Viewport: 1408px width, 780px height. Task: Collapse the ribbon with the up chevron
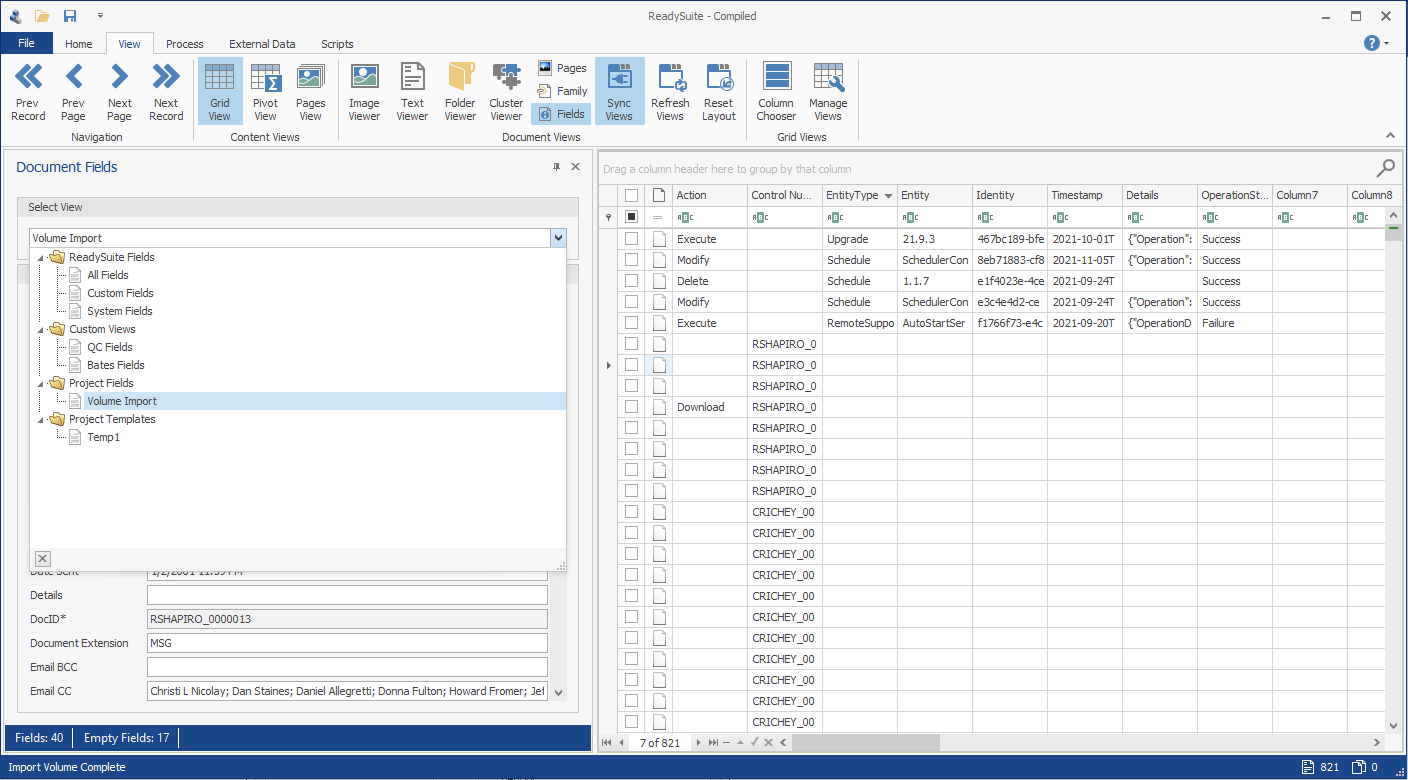(x=1389, y=136)
